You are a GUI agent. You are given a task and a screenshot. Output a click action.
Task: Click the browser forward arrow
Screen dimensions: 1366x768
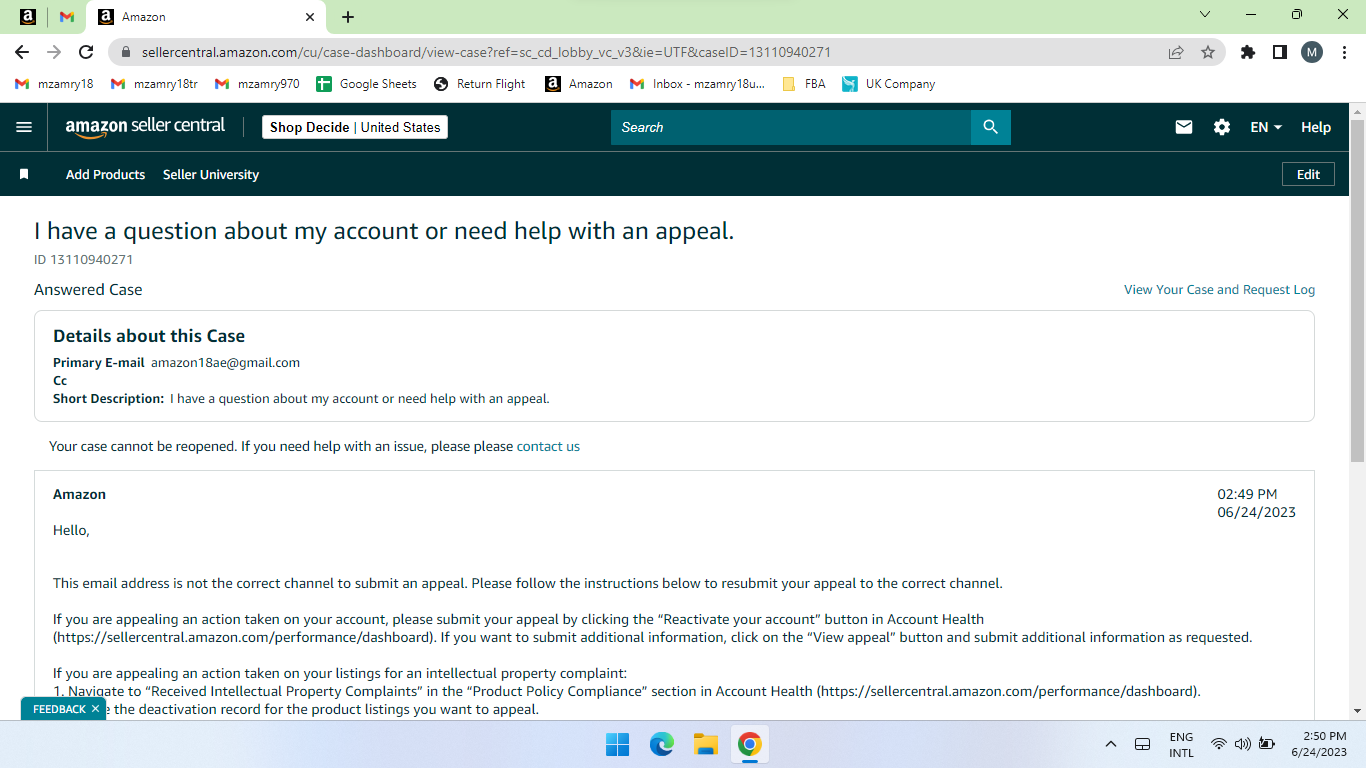pos(54,52)
